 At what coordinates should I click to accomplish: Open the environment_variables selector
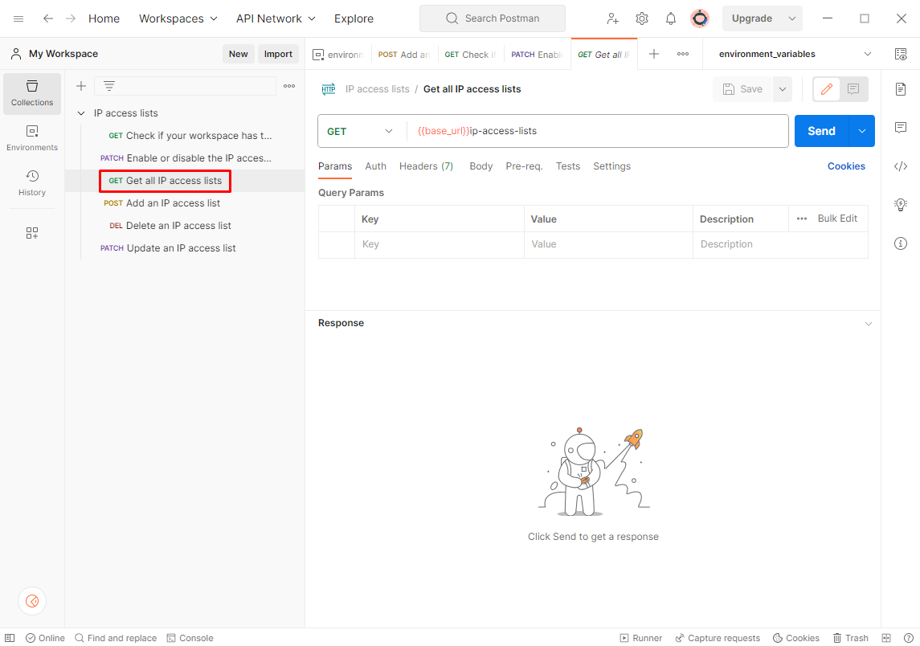coord(795,54)
